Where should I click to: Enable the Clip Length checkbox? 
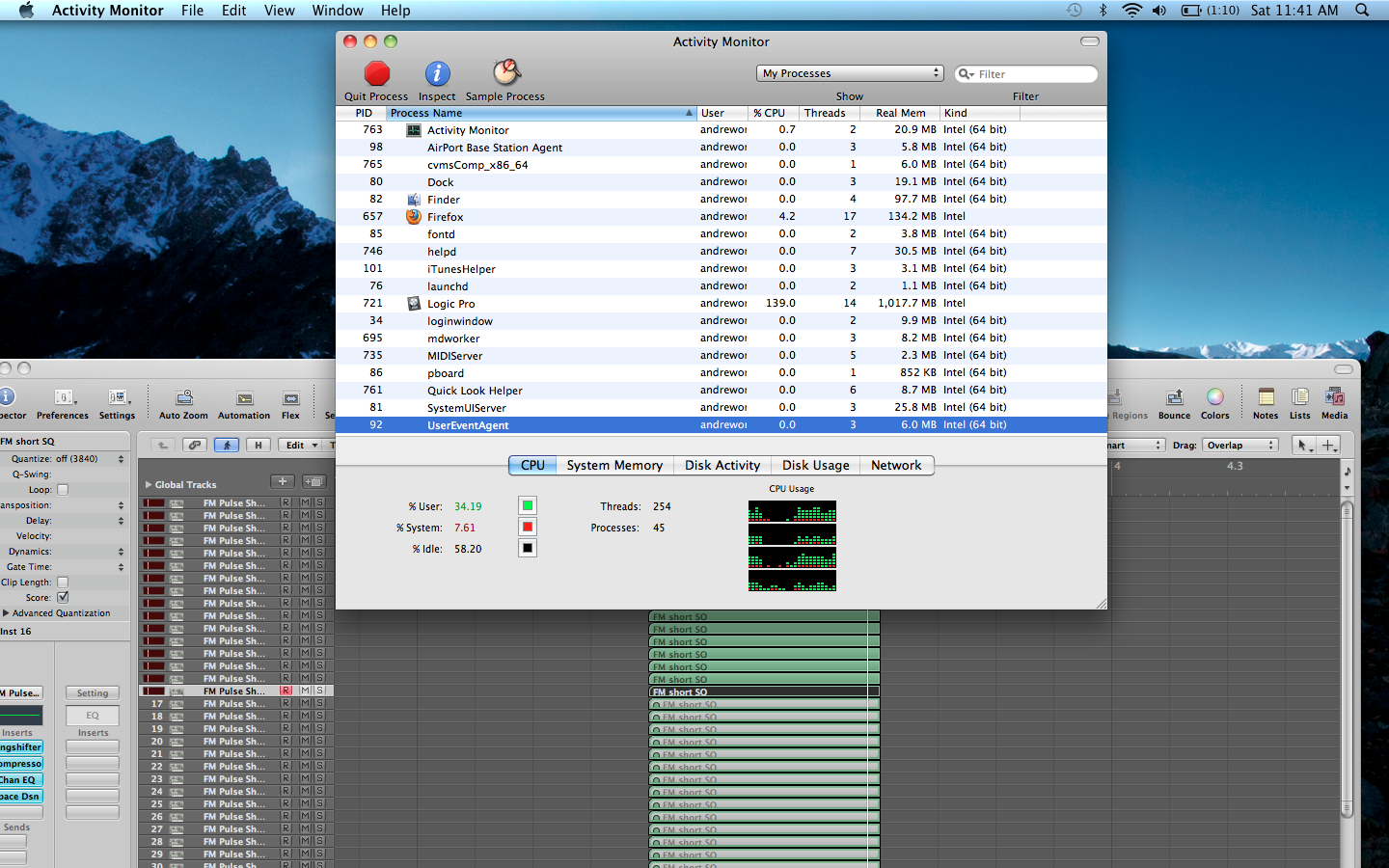tap(63, 583)
